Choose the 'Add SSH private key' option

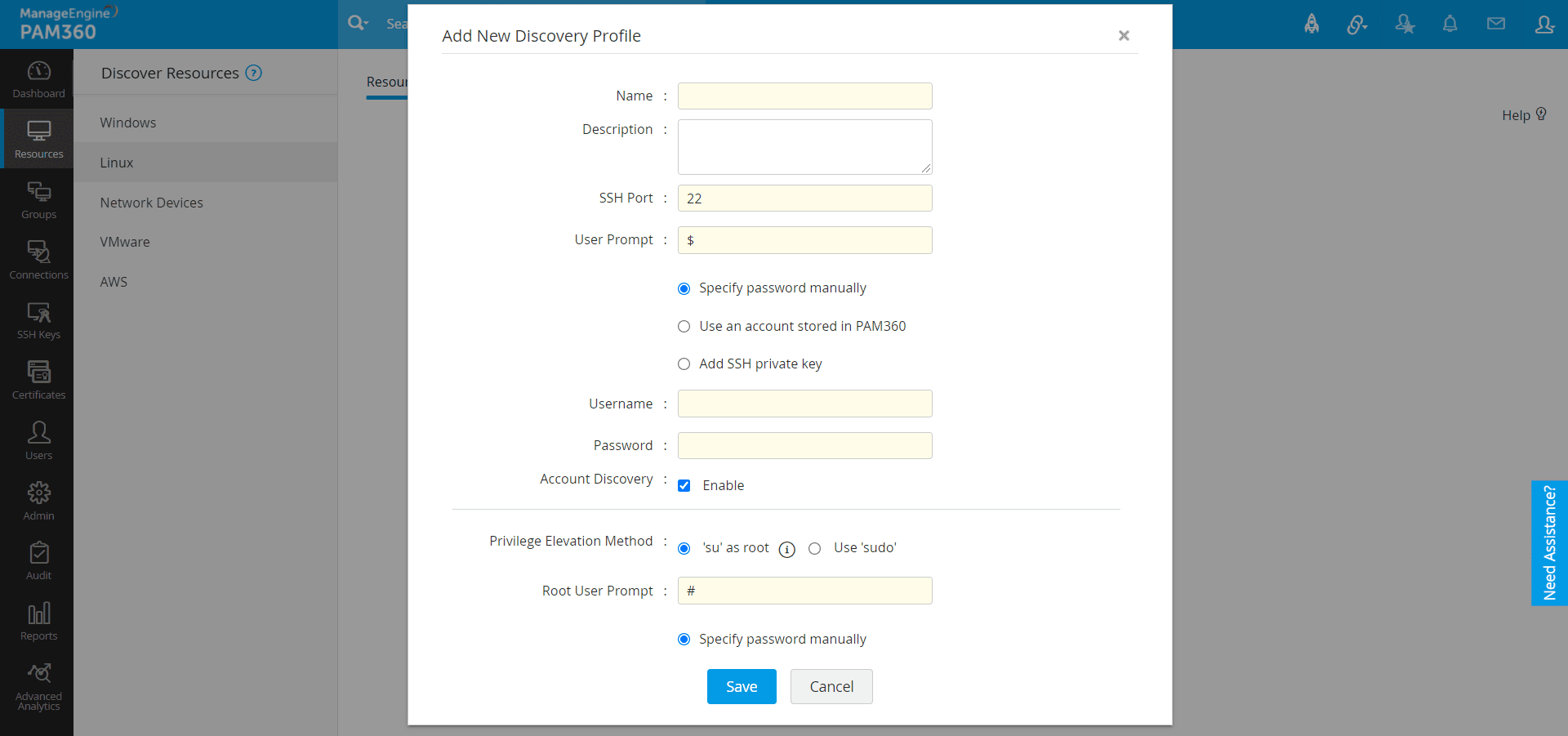(684, 364)
